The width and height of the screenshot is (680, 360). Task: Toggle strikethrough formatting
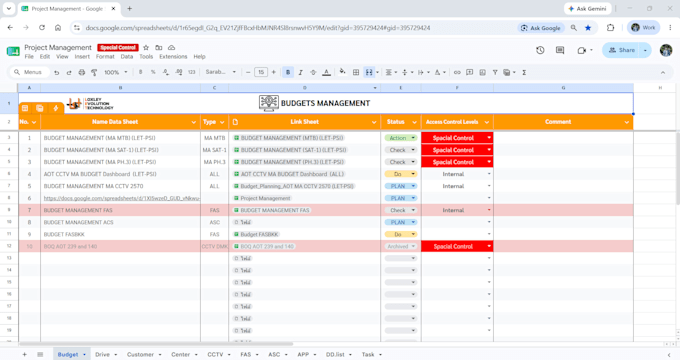tap(313, 72)
